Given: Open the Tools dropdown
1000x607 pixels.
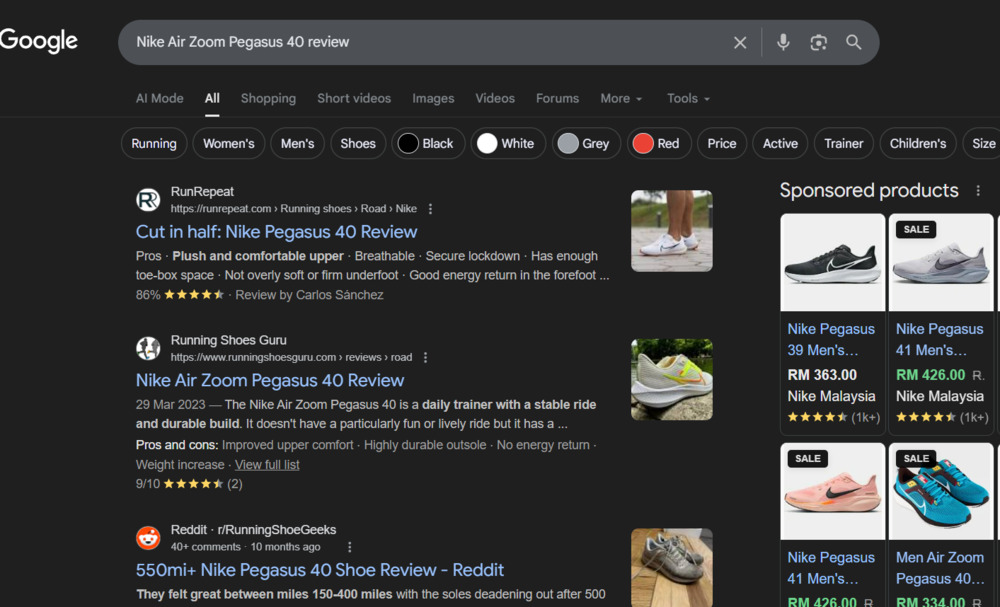Looking at the screenshot, I should 688,98.
